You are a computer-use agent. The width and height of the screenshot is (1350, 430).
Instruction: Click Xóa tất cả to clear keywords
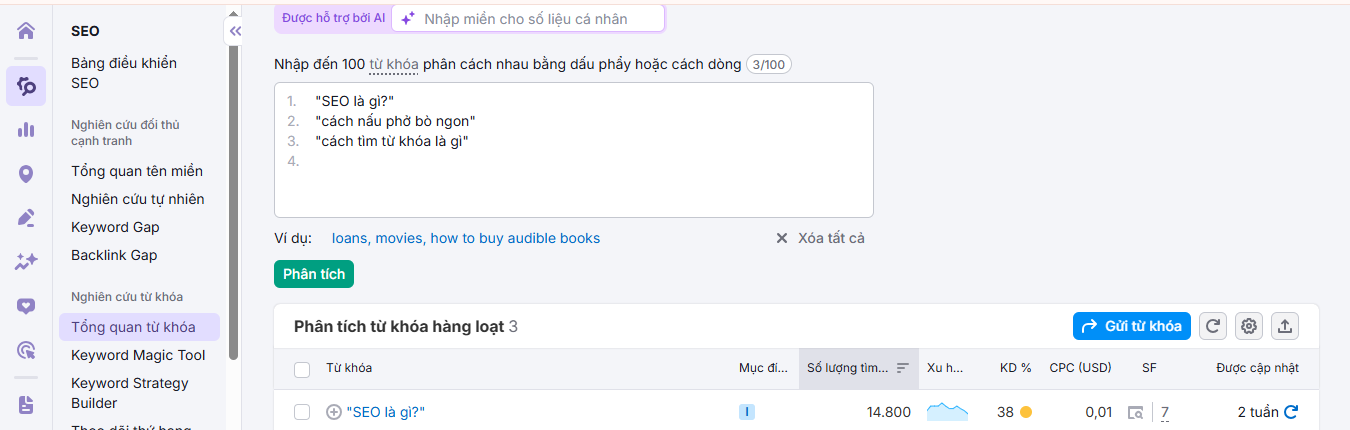pyautogui.click(x=820, y=238)
